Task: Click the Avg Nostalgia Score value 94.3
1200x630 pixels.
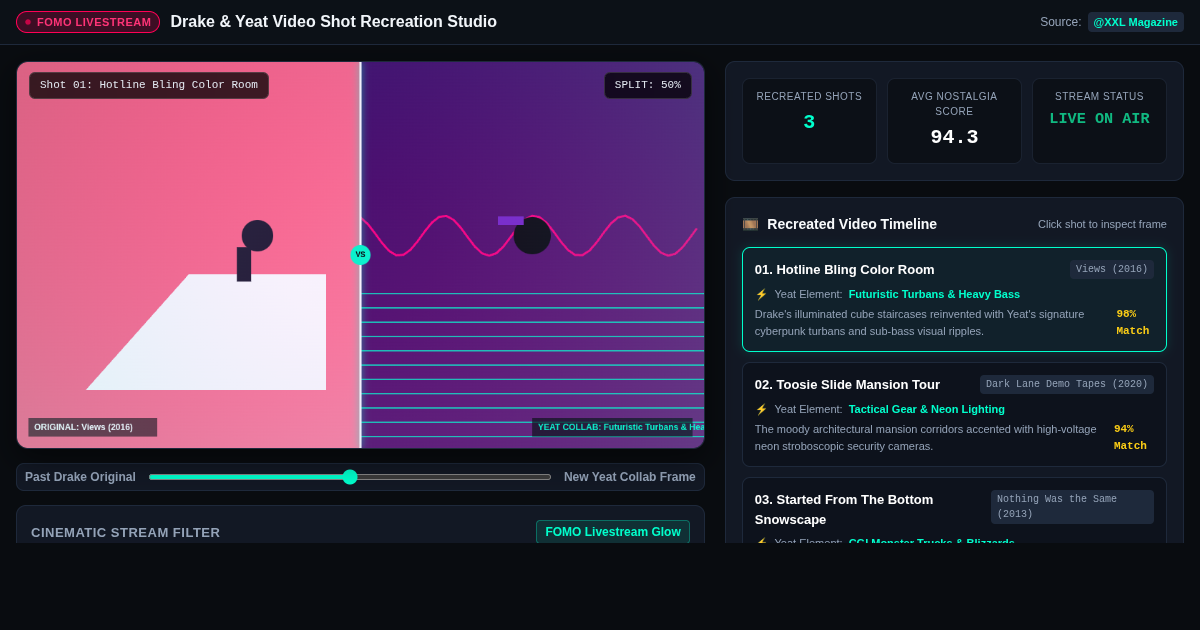Action: coord(954,137)
